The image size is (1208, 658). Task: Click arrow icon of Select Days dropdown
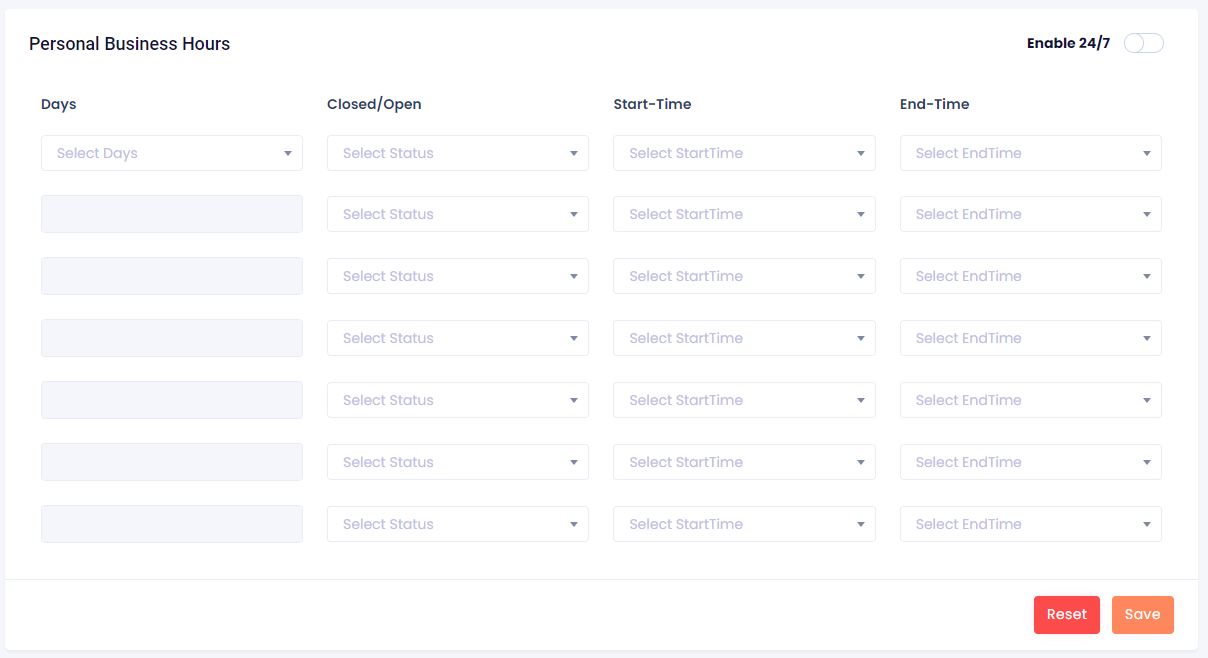tap(287, 154)
